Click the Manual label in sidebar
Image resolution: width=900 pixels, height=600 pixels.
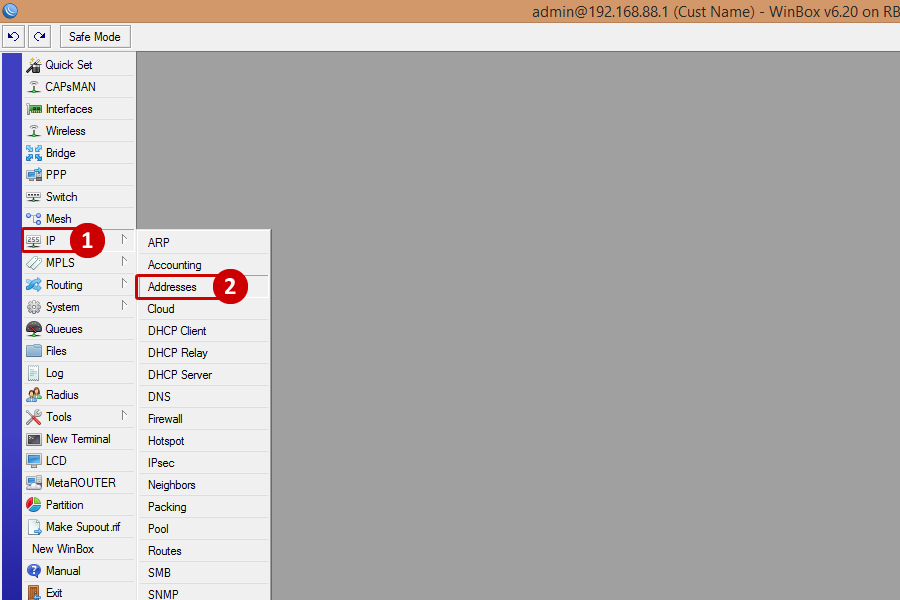click(63, 571)
